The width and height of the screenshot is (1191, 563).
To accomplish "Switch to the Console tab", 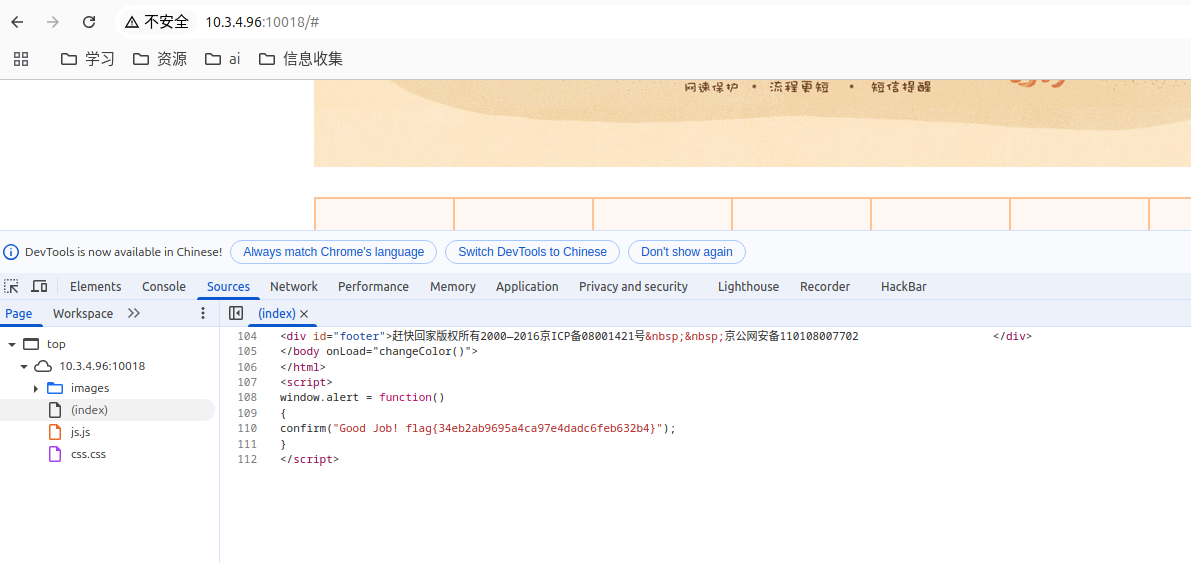I will (x=164, y=287).
